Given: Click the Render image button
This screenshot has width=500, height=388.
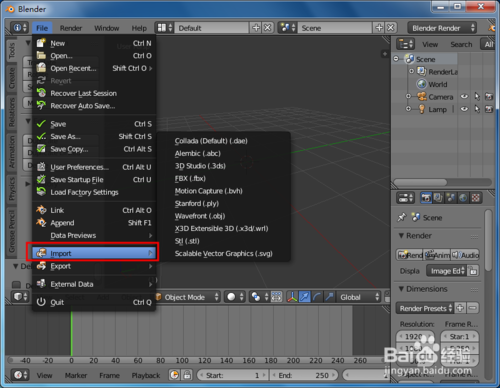Looking at the screenshot, I should tap(410, 255).
